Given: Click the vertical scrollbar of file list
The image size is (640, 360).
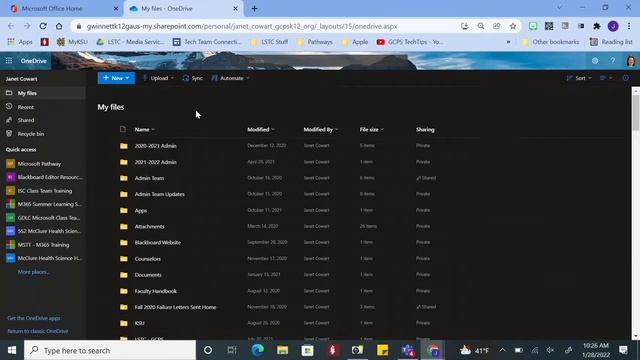Looking at the screenshot, I should click(x=636, y=114).
